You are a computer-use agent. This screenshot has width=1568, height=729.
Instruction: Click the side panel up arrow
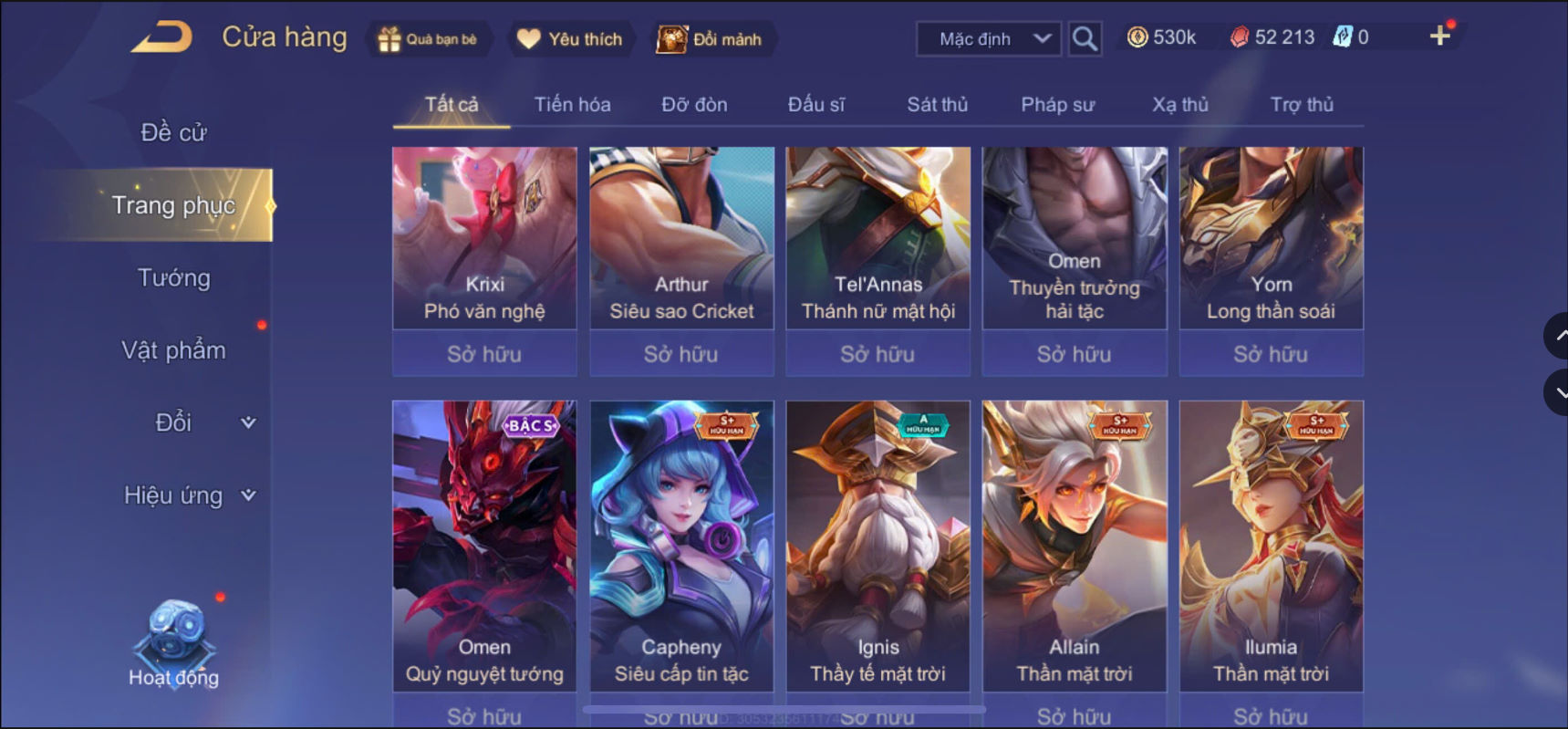pos(1556,336)
